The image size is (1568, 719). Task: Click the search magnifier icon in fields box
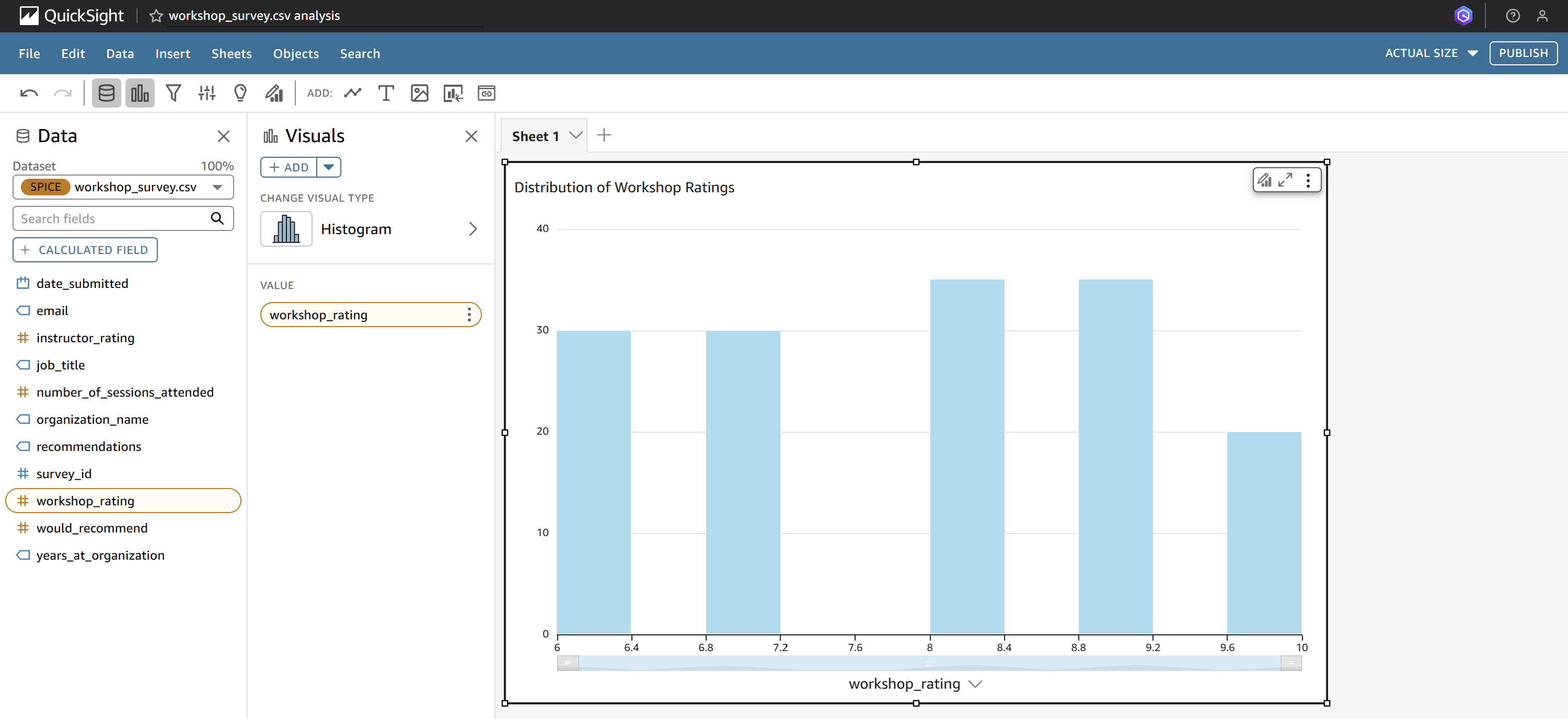tap(217, 218)
